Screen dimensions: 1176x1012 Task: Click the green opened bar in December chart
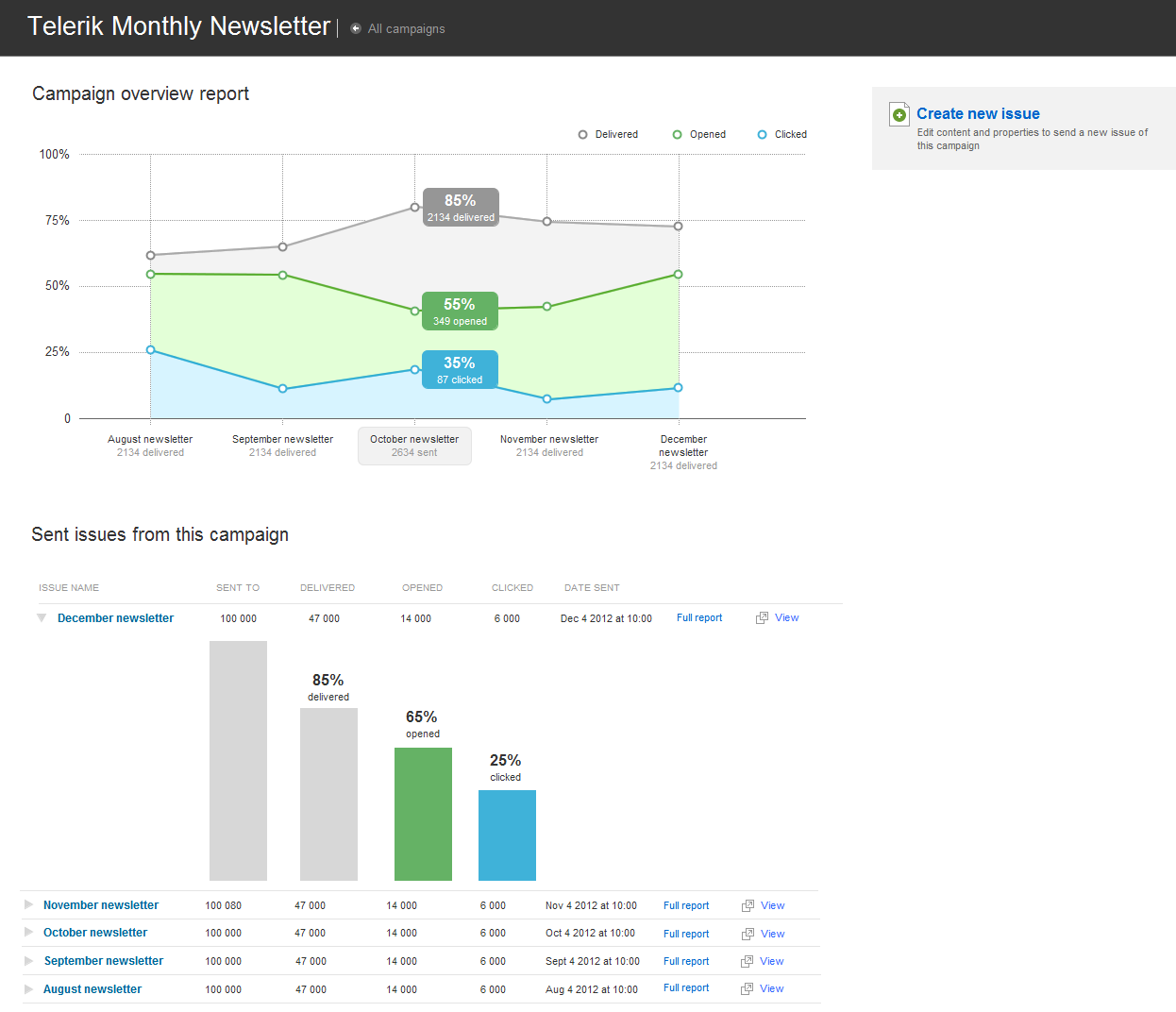click(423, 814)
